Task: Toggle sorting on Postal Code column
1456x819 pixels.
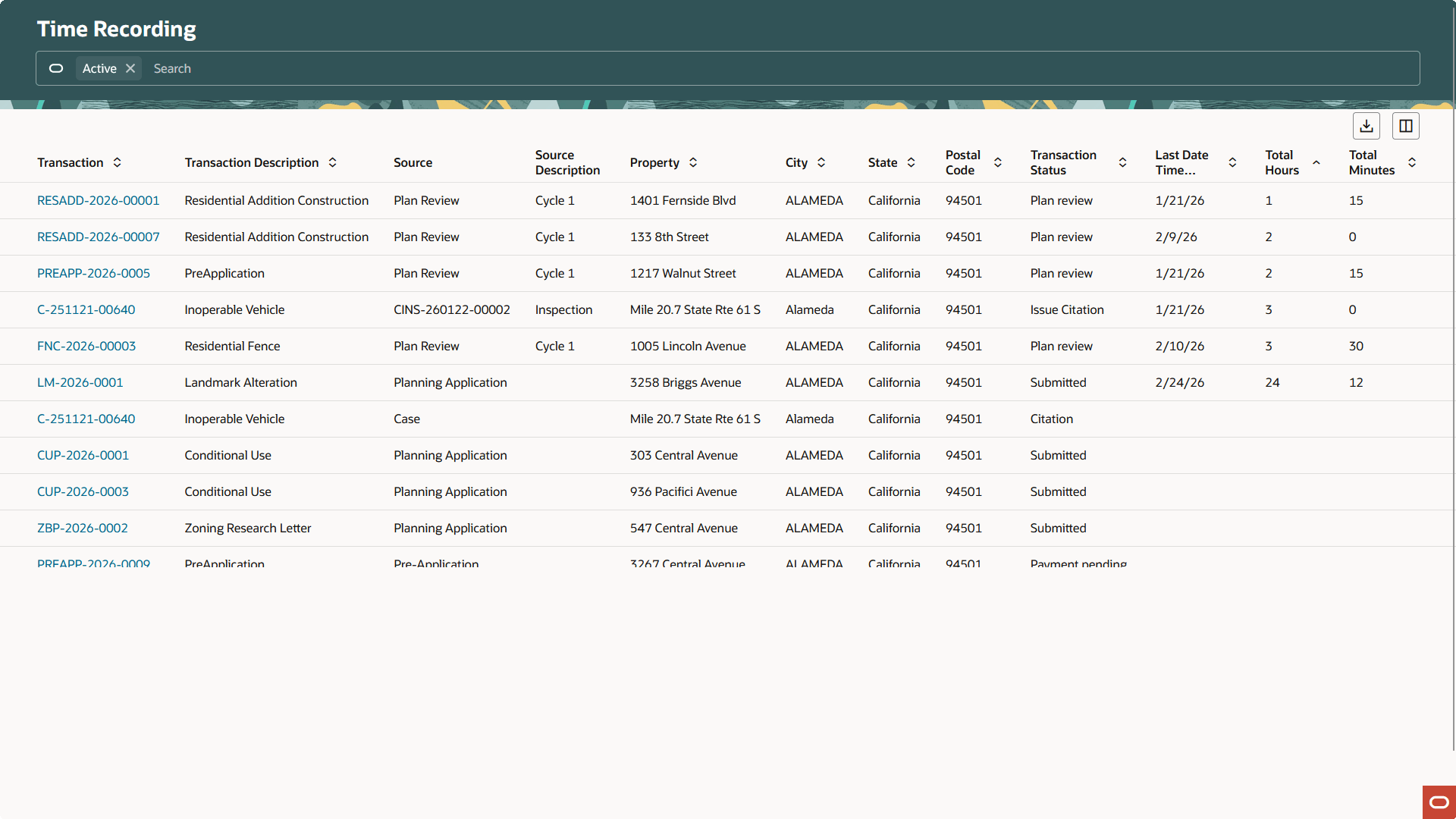Action: pos(998,162)
